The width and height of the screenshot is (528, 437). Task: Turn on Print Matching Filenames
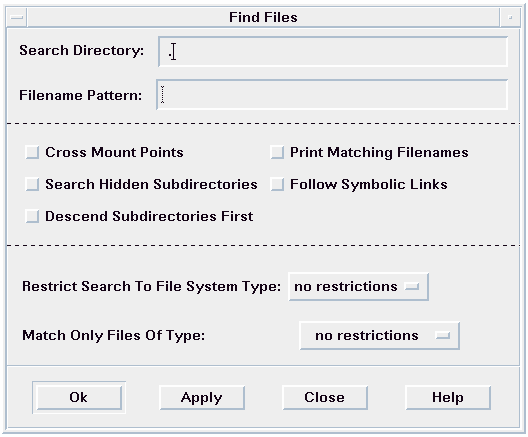(277, 152)
